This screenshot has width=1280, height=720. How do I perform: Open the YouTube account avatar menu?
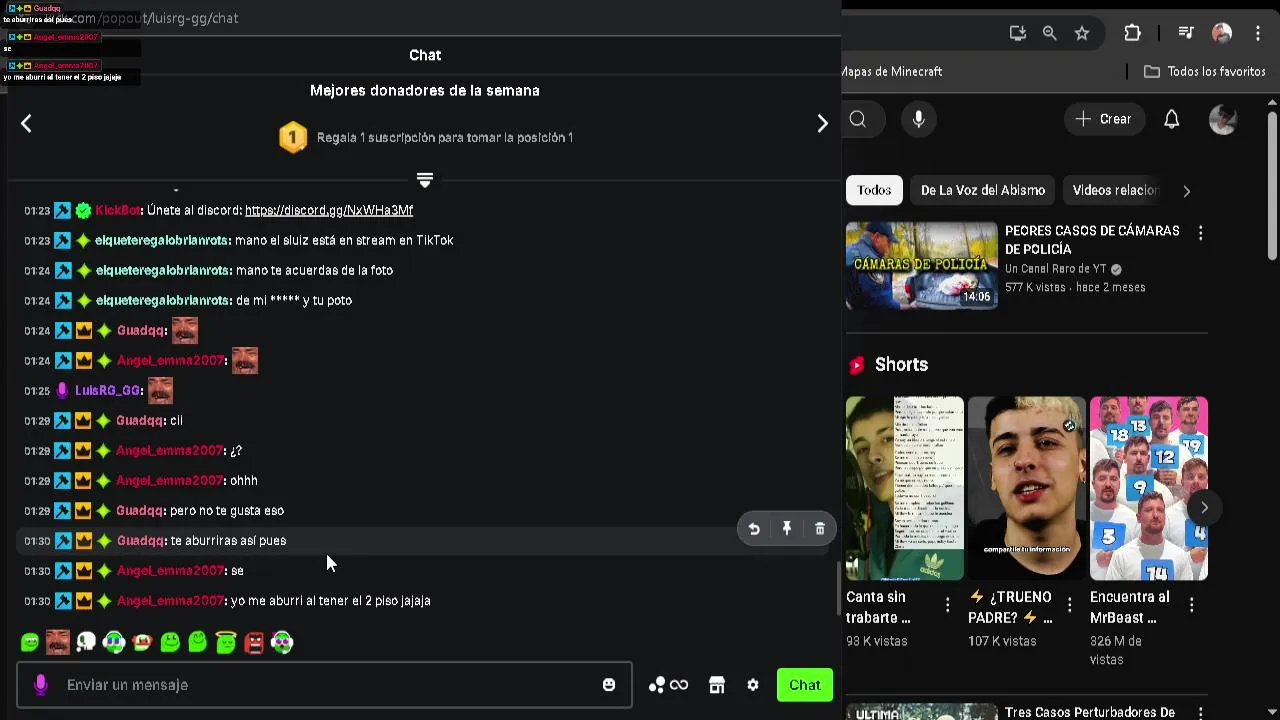[x=1224, y=119]
